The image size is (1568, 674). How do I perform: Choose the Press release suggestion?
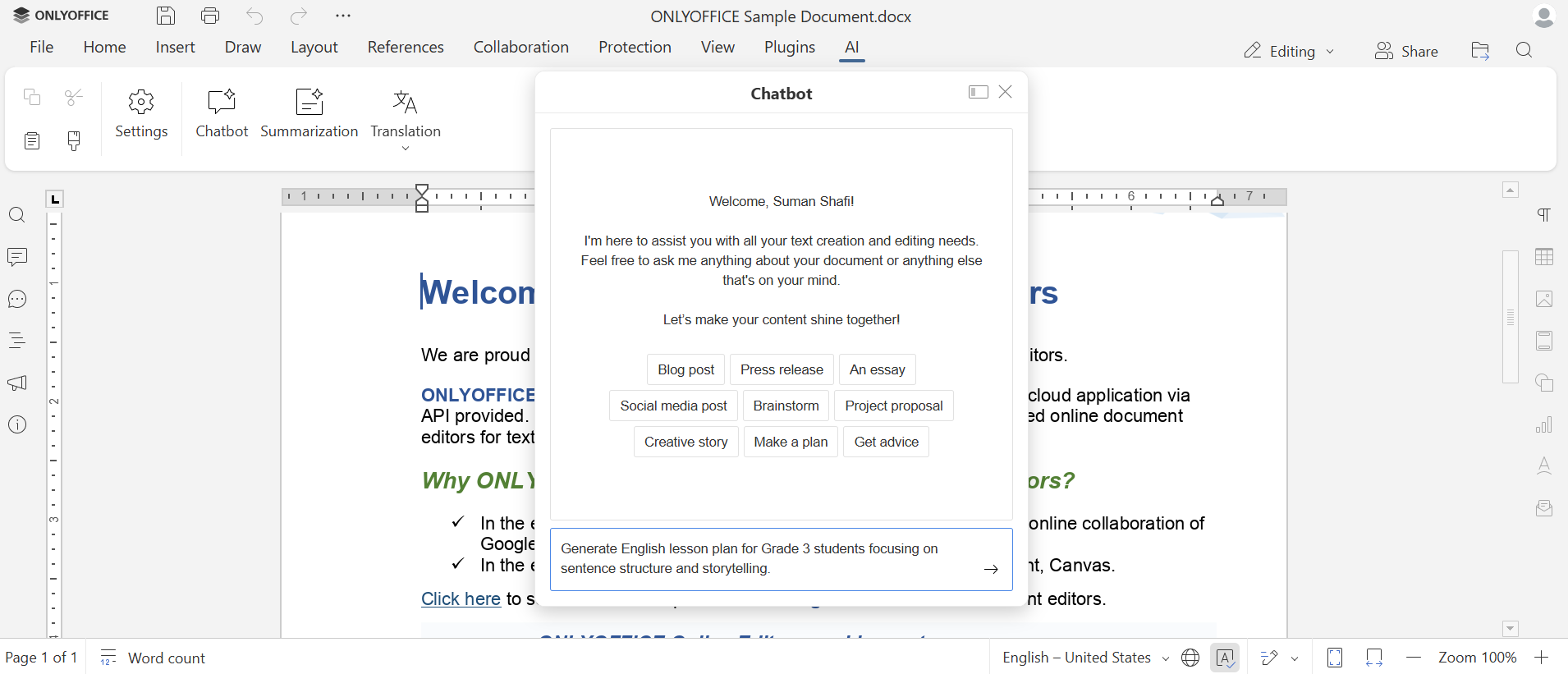782,369
